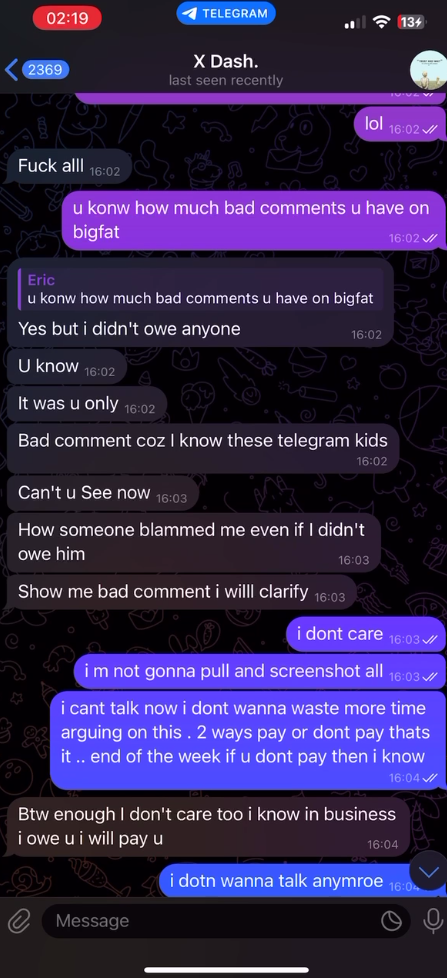
Task: Tap the 'last seen recently' status text
Action: [x=226, y=80]
